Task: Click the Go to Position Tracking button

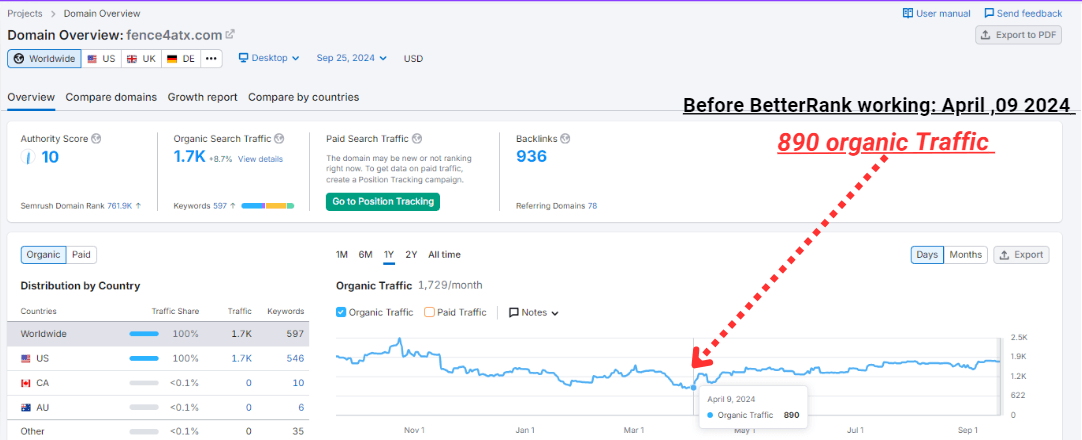Action: tap(382, 201)
